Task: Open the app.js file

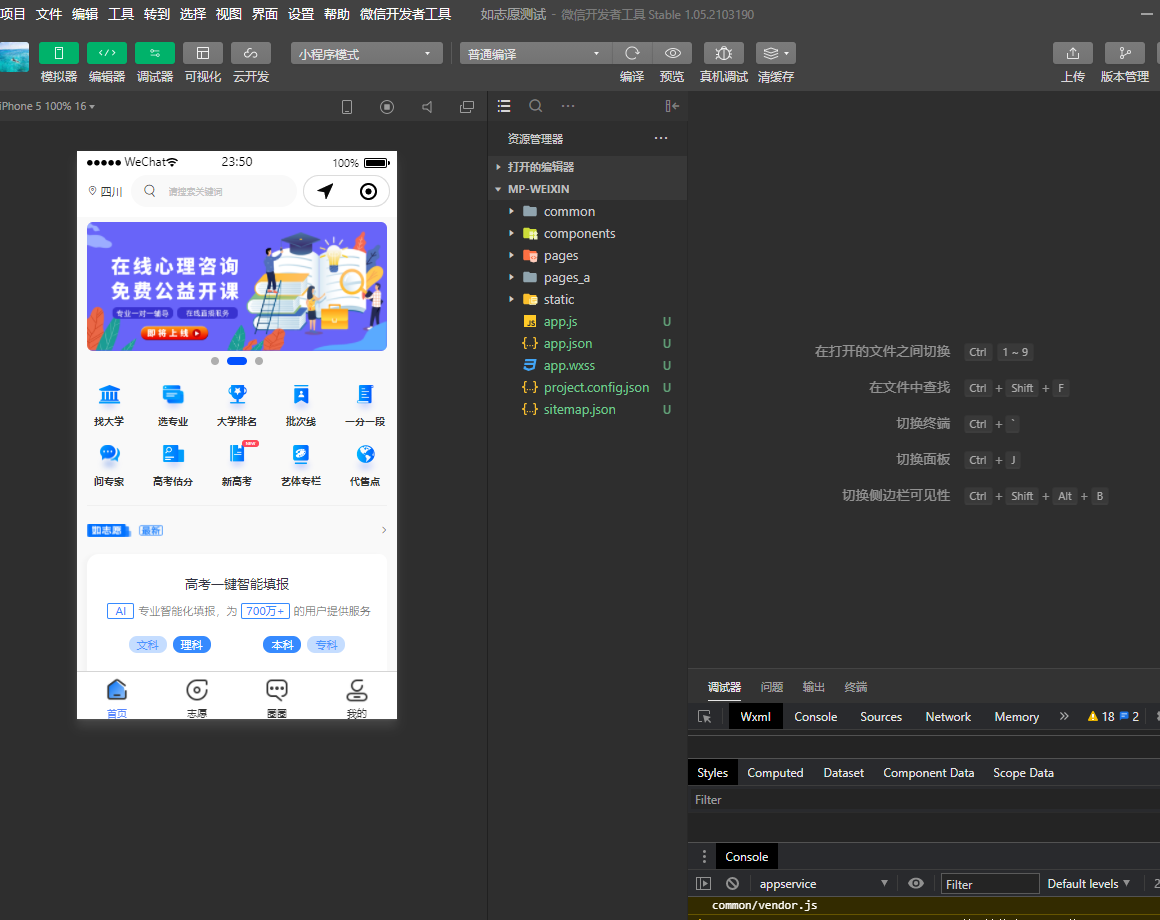Action: tap(587, 322)
